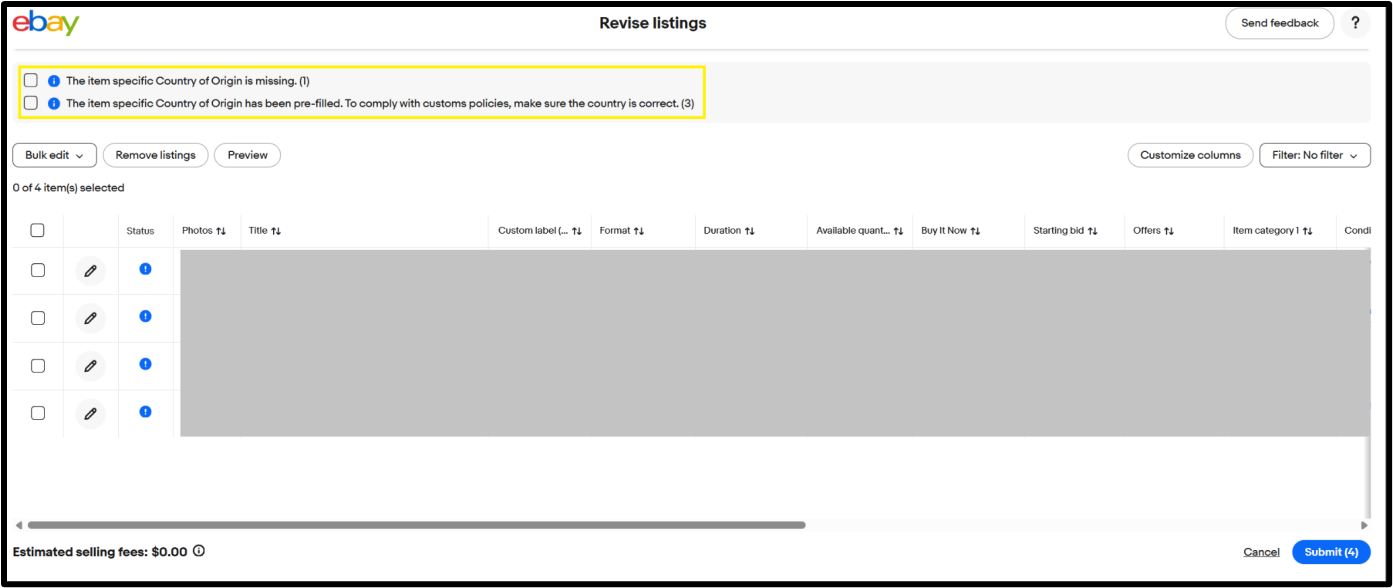Screen dimensions: 1393x588
Task: Open help with the question mark icon
Action: click(1355, 23)
